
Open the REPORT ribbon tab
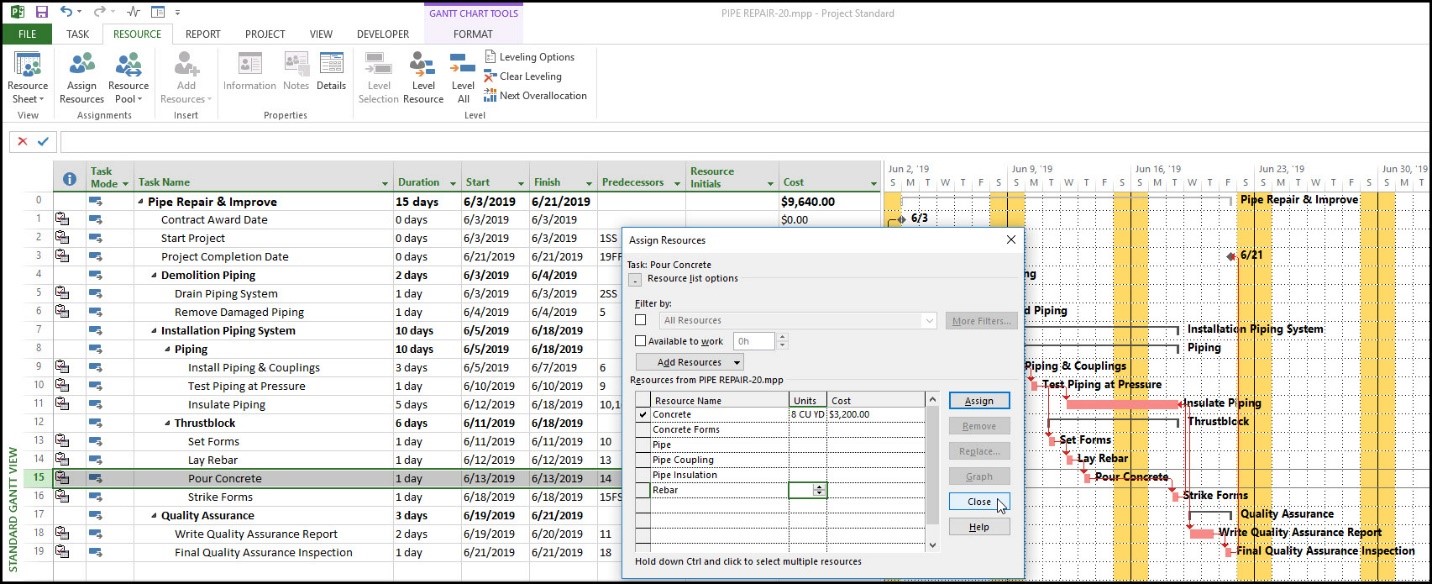tap(202, 34)
